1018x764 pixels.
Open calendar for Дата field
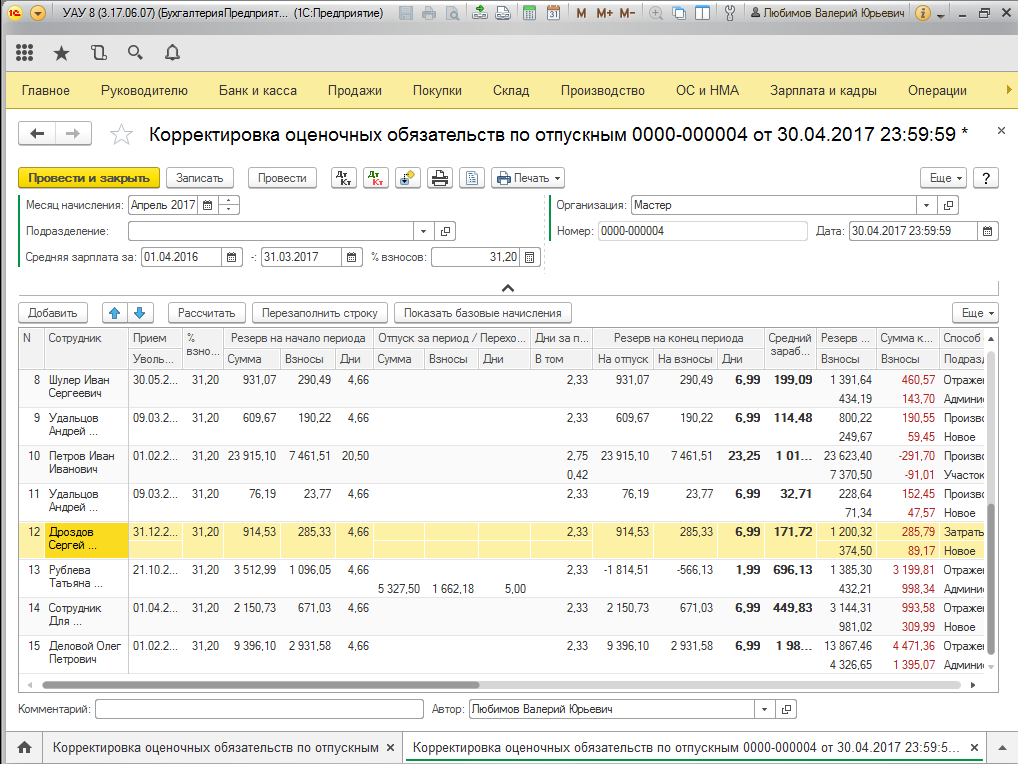(x=987, y=231)
